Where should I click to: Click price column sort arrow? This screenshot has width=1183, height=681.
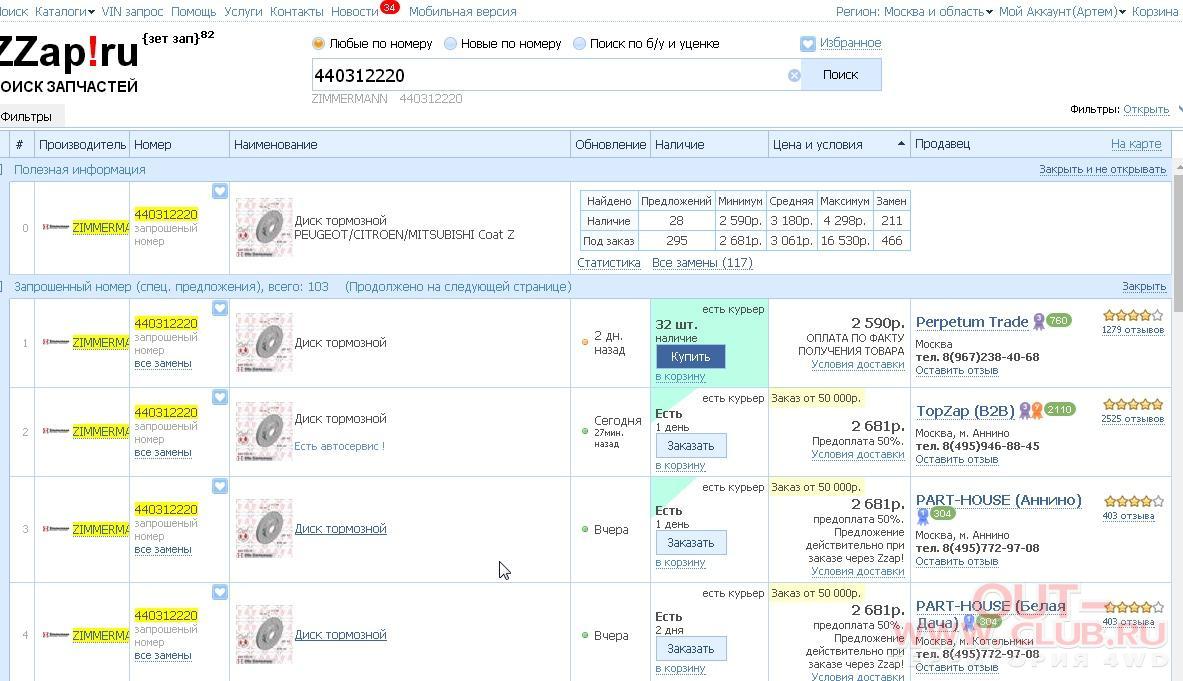[x=901, y=143]
